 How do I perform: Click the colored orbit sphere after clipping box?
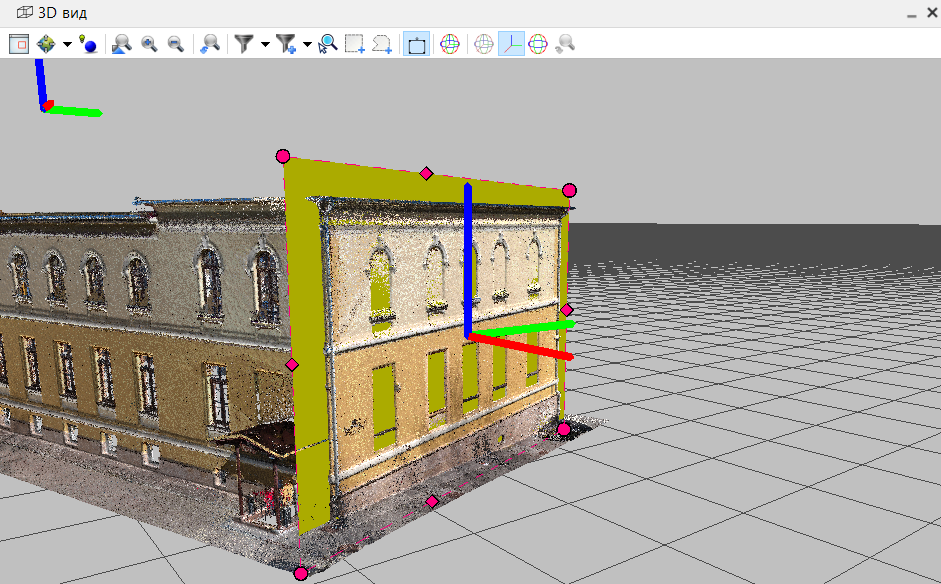(x=449, y=44)
